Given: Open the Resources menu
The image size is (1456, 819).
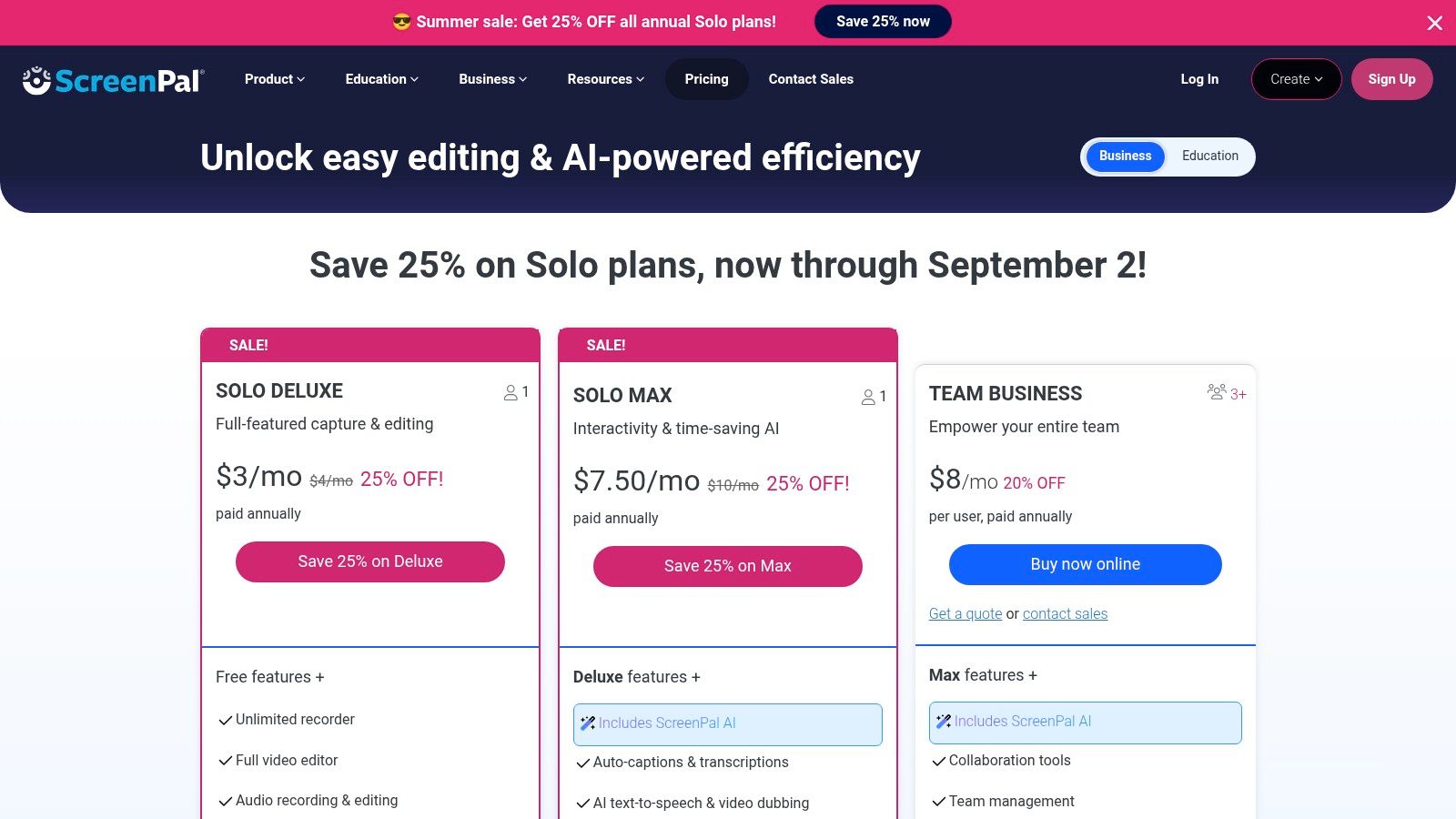Looking at the screenshot, I should [x=605, y=79].
